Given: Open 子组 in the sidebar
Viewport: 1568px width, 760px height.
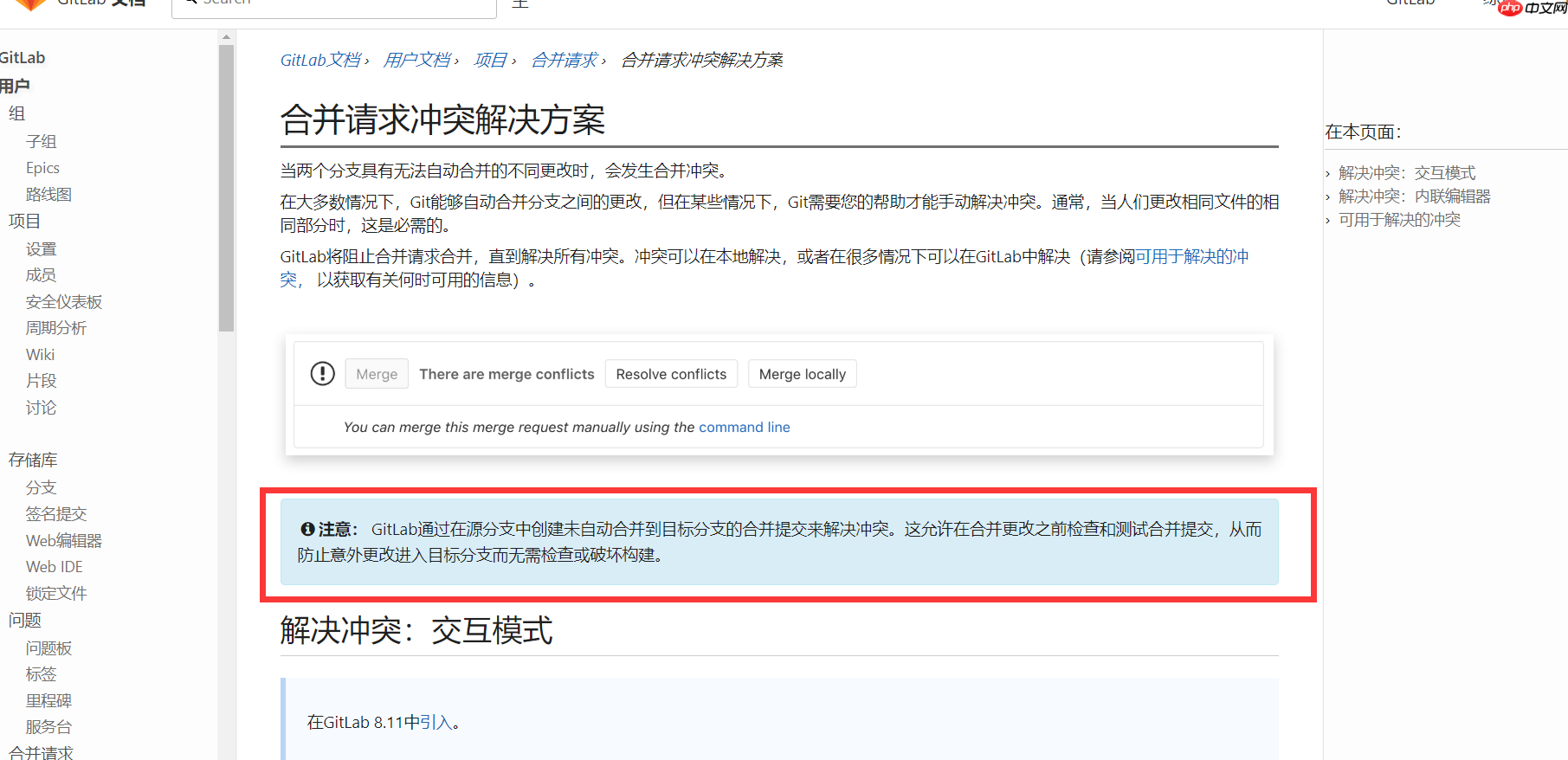Looking at the screenshot, I should 41,141.
